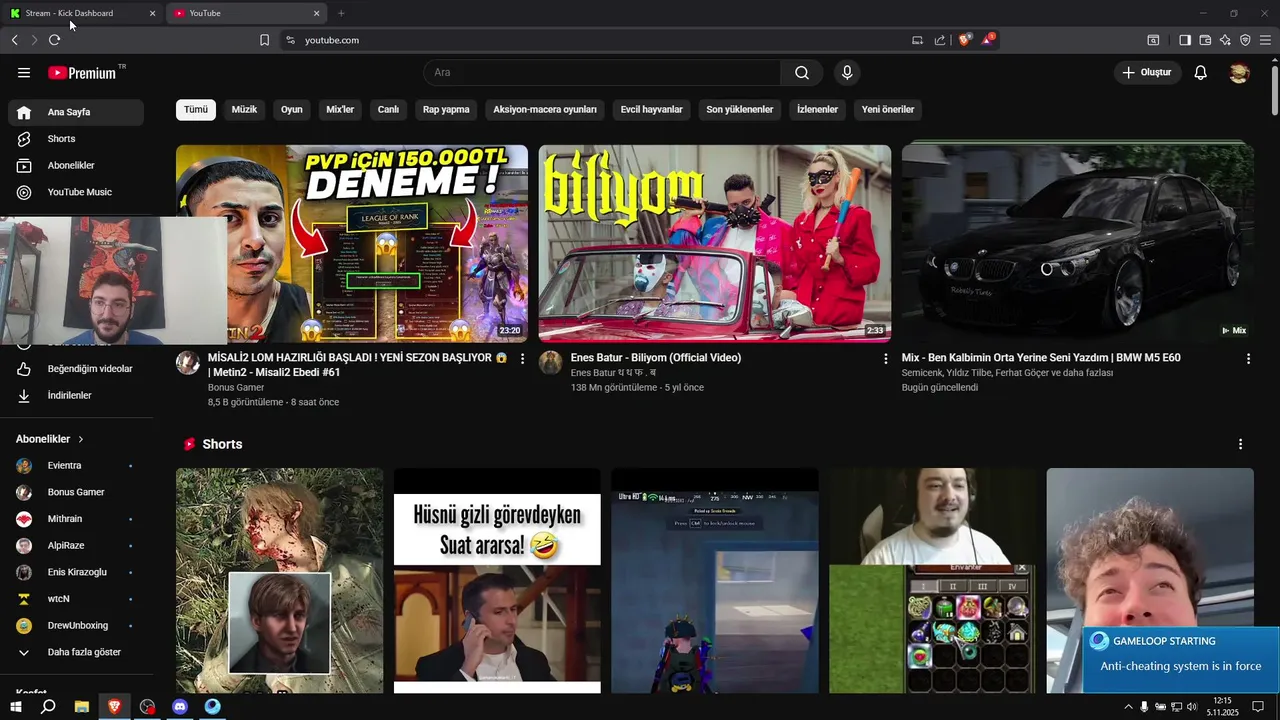Click the Brave Shields lion icon
1280x720 pixels.
coord(964,40)
